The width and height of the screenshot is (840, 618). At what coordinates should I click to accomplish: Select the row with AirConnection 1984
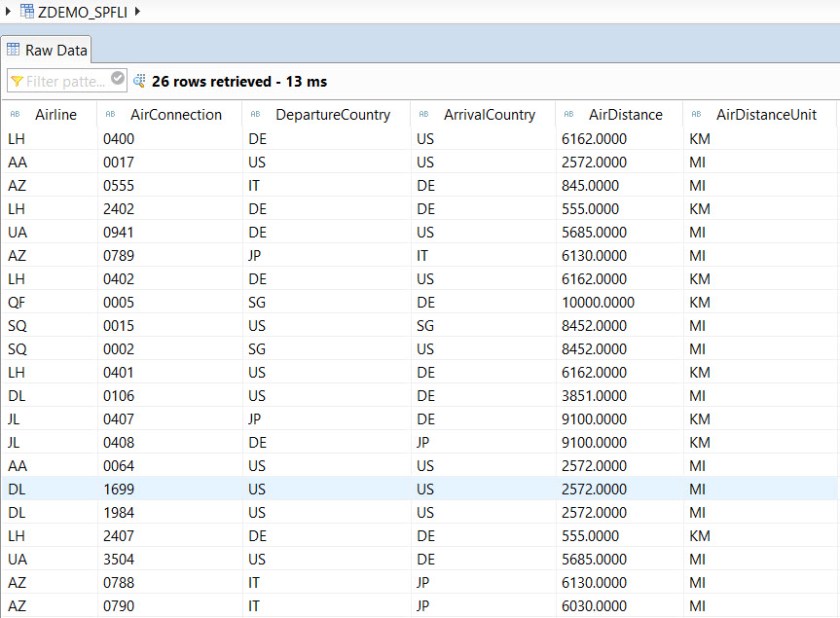tap(118, 512)
